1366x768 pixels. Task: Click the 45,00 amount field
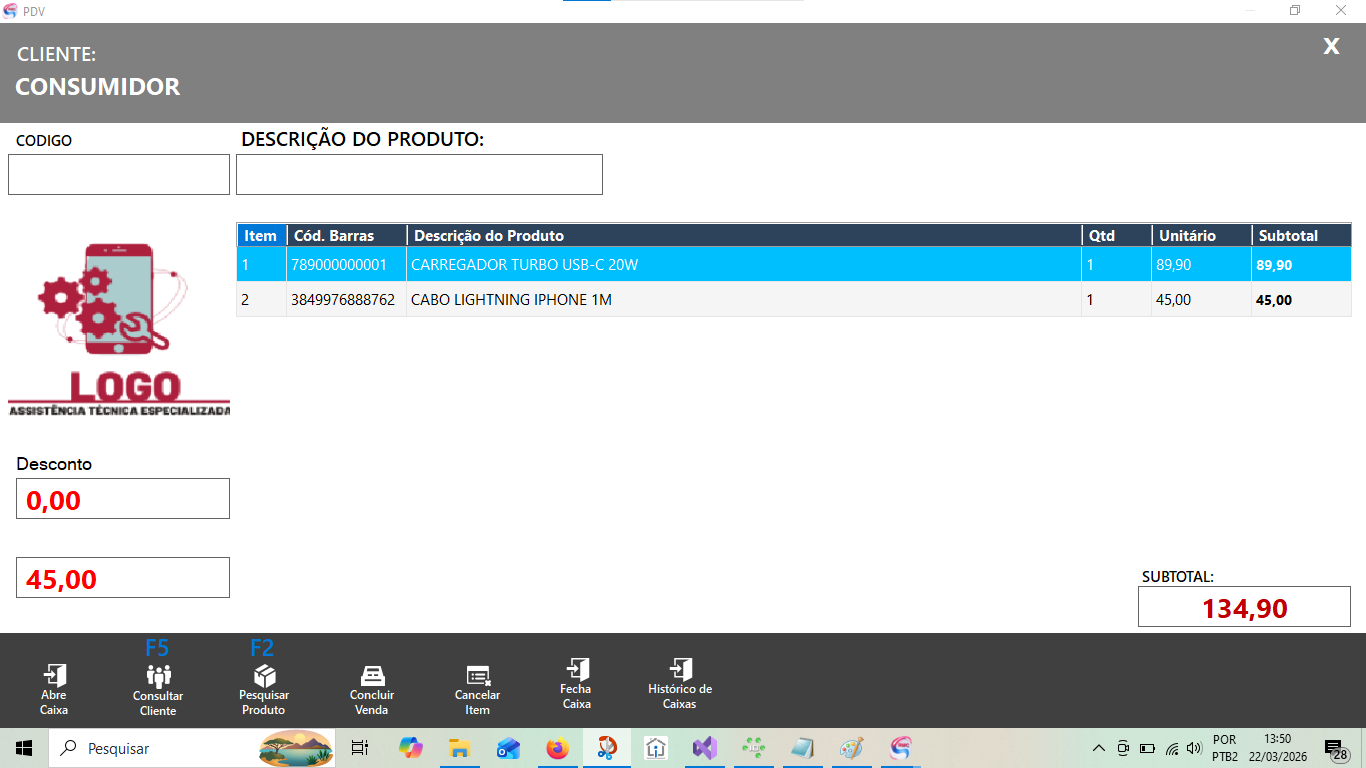[x=122, y=577]
